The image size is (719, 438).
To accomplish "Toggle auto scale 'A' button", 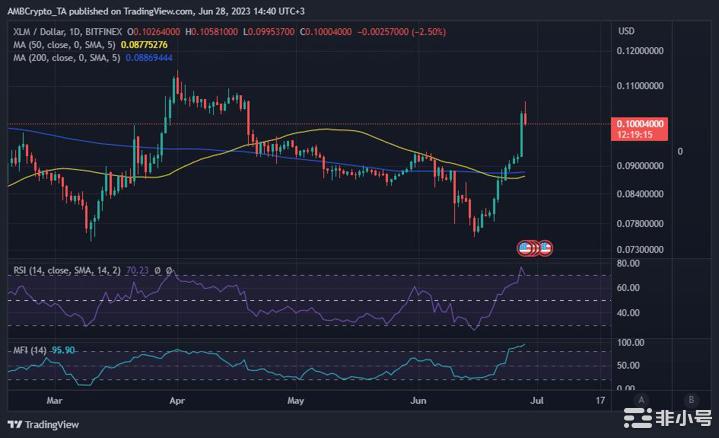I will click(661, 399).
